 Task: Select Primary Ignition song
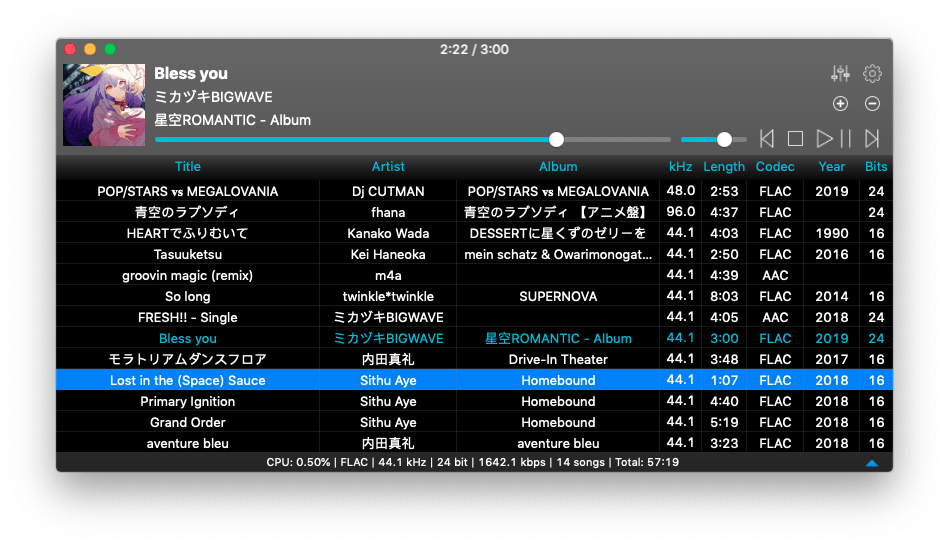point(188,401)
